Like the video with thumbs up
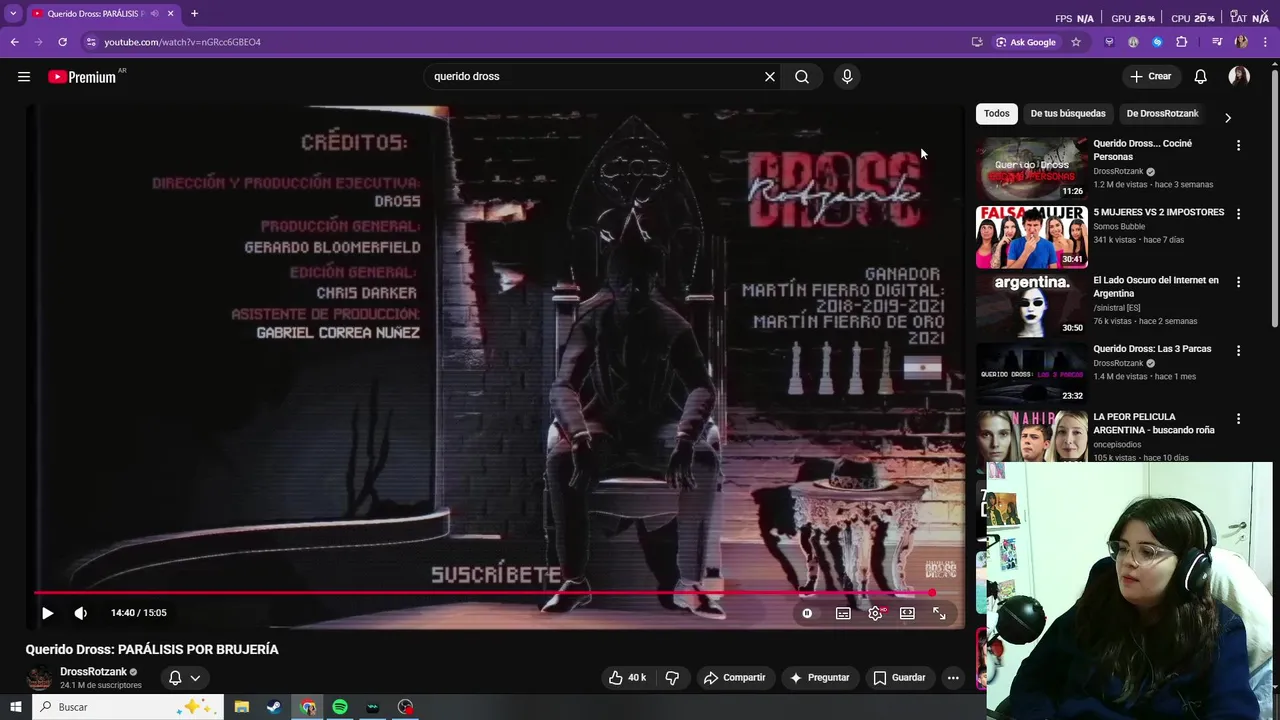 click(x=627, y=677)
